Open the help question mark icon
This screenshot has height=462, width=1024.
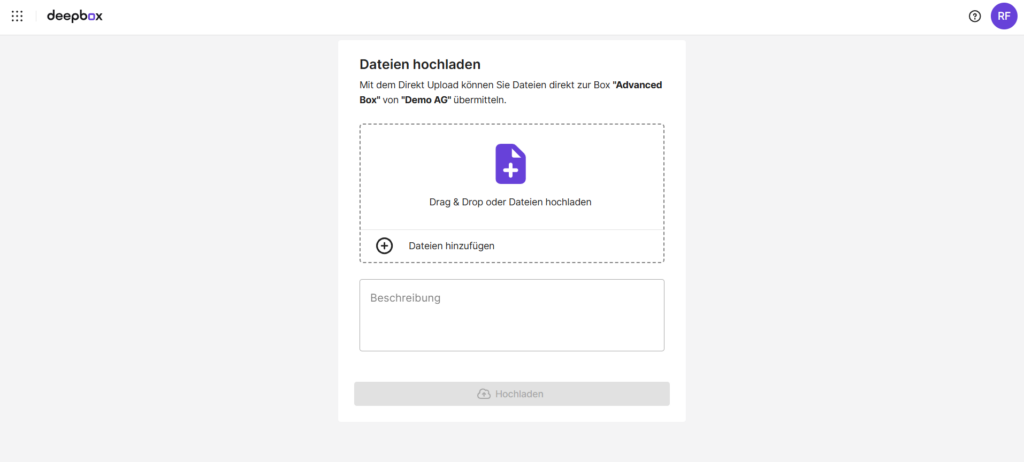tap(974, 16)
